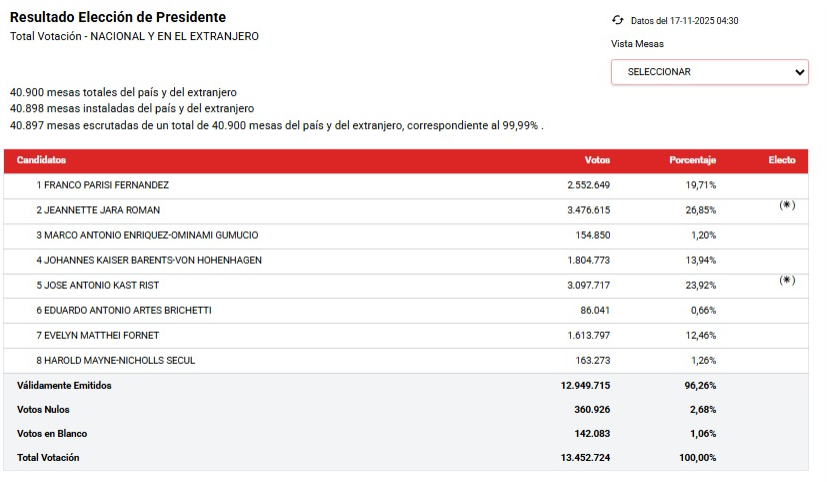This screenshot has height=482, width=827.
Task: Select Johannes Kaiser Barents-Von Hohenhagen row
Action: (x=149, y=260)
